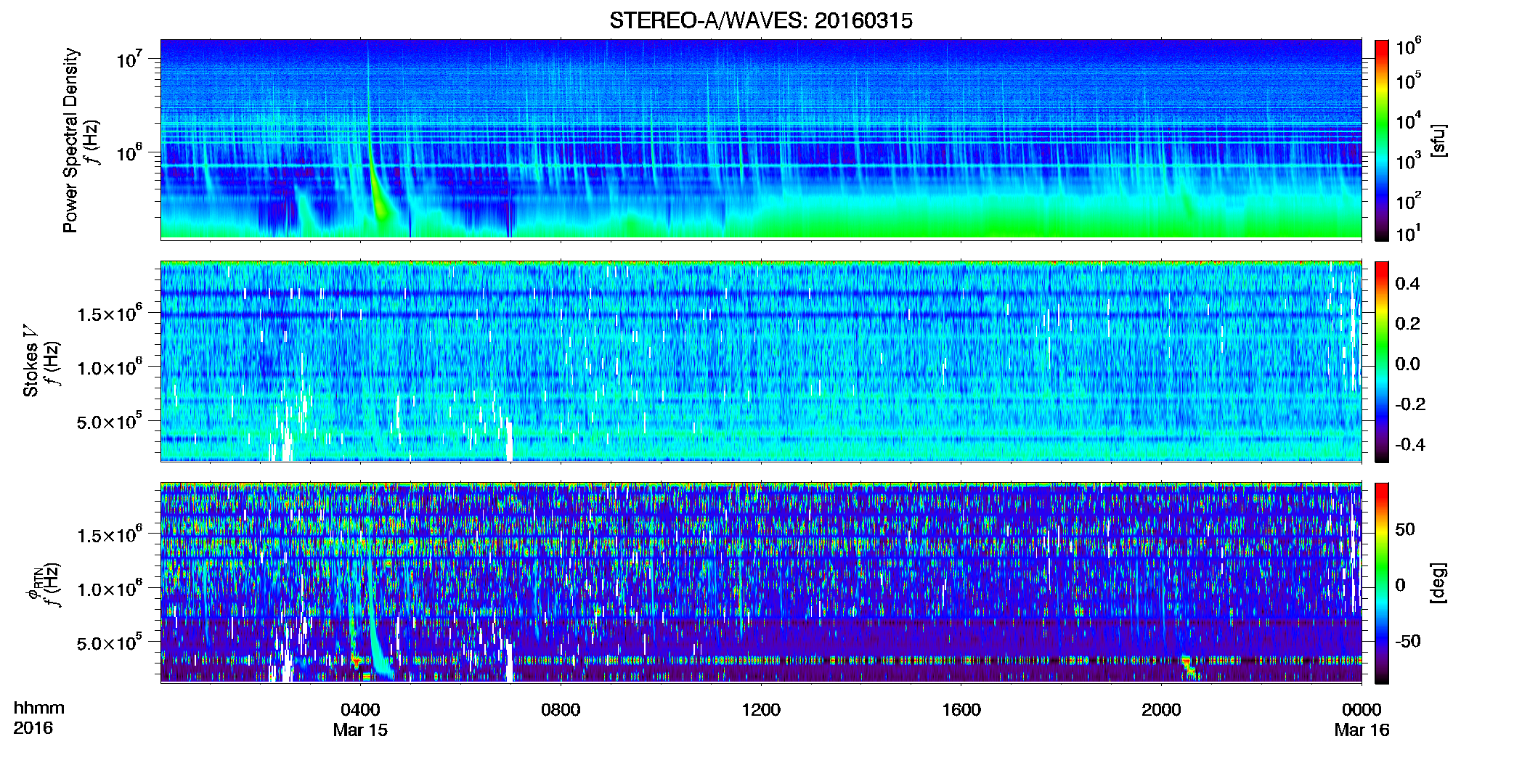This screenshot has width=1522, height=784.
Task: Click the 2016 year label
Action: pyautogui.click(x=33, y=728)
